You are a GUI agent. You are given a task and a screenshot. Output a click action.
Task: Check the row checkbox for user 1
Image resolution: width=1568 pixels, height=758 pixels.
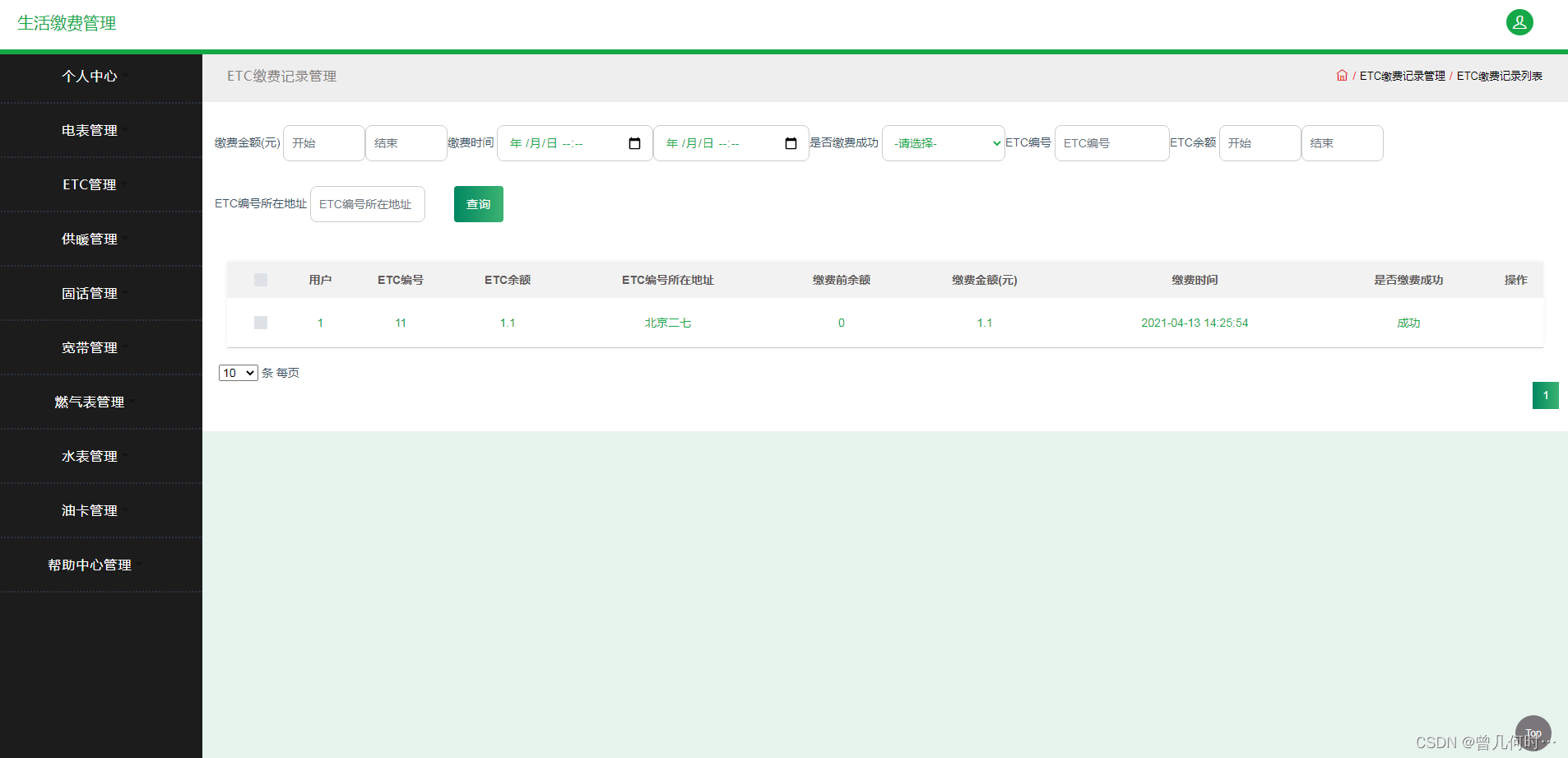tap(261, 323)
